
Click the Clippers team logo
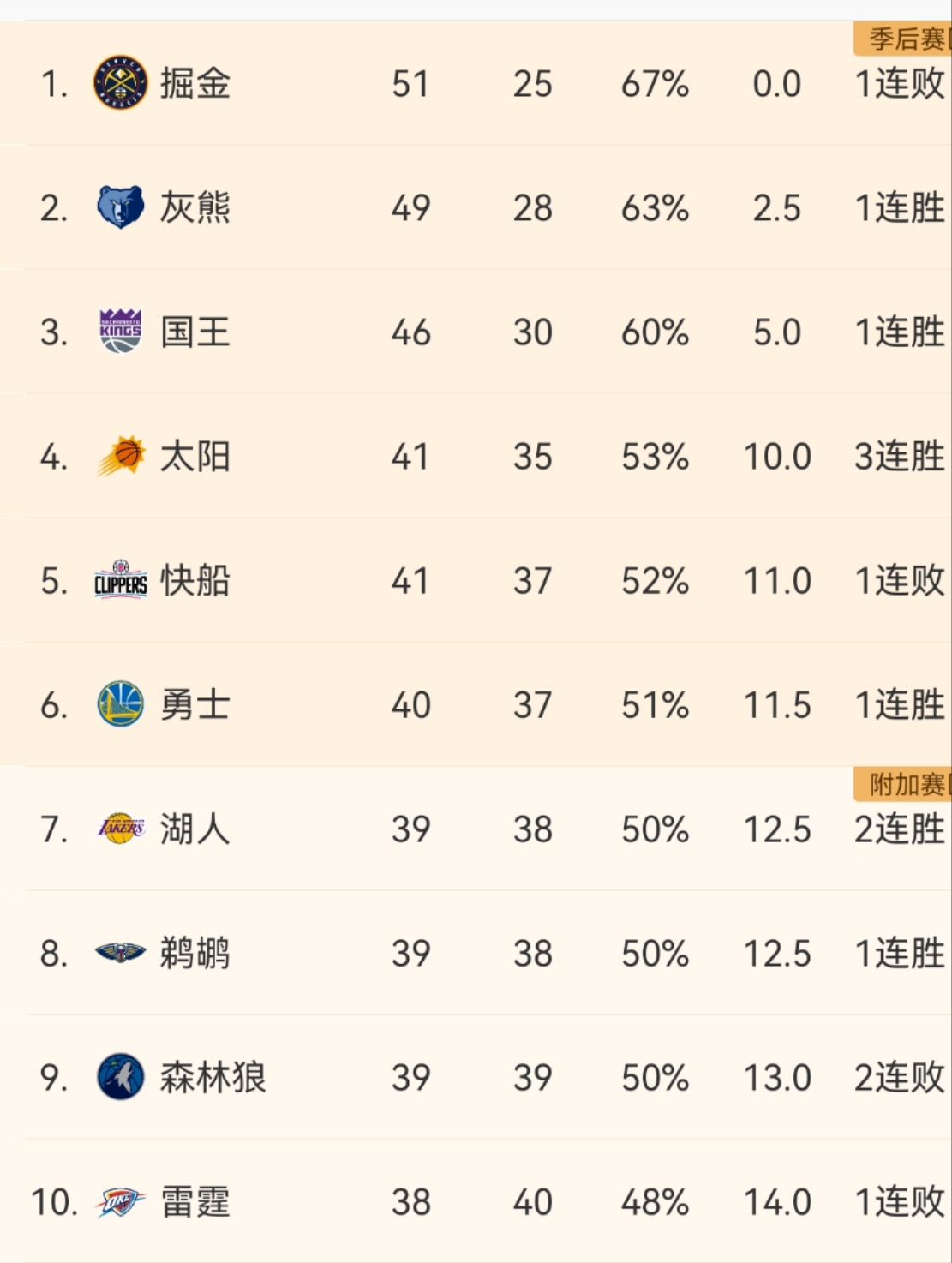point(120,581)
